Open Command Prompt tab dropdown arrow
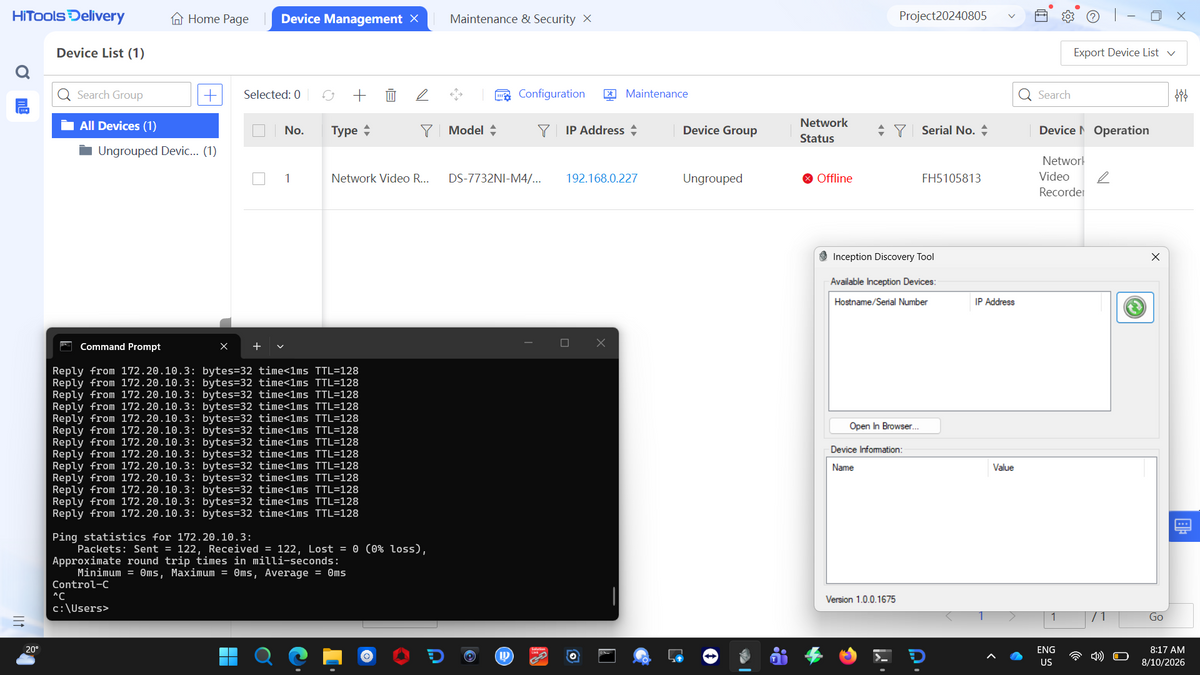The image size is (1200, 675). click(x=280, y=346)
